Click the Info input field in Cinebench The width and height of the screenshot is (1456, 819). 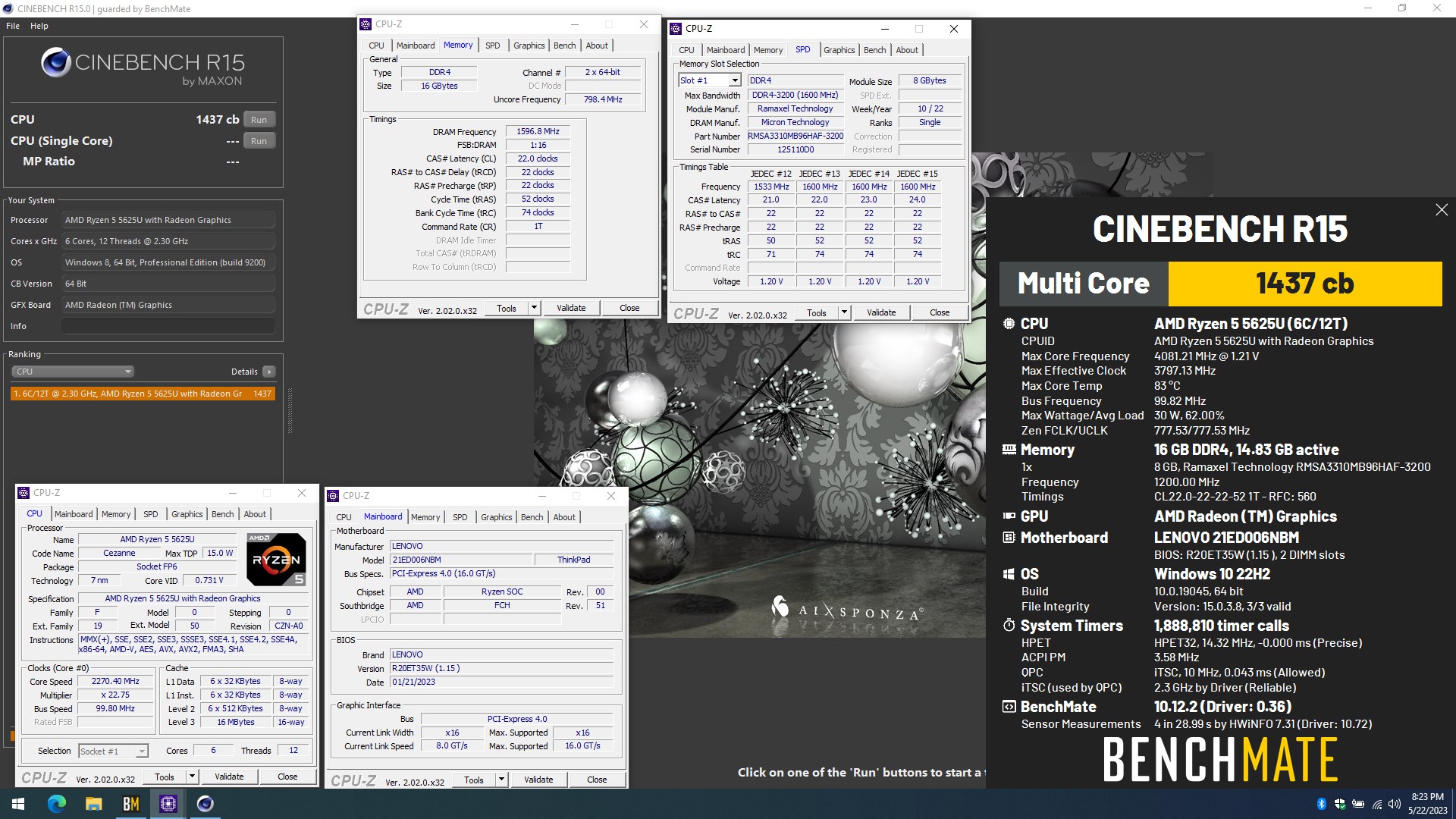(168, 326)
